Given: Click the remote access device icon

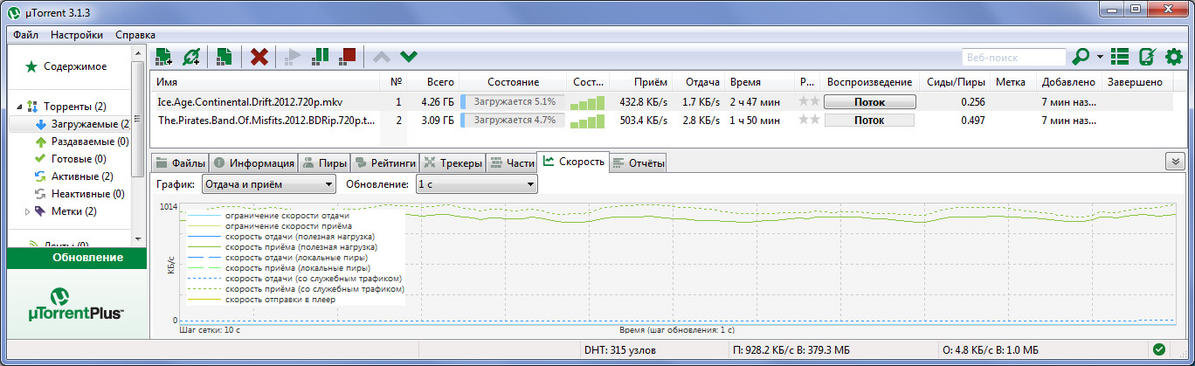Looking at the screenshot, I should point(1146,56).
